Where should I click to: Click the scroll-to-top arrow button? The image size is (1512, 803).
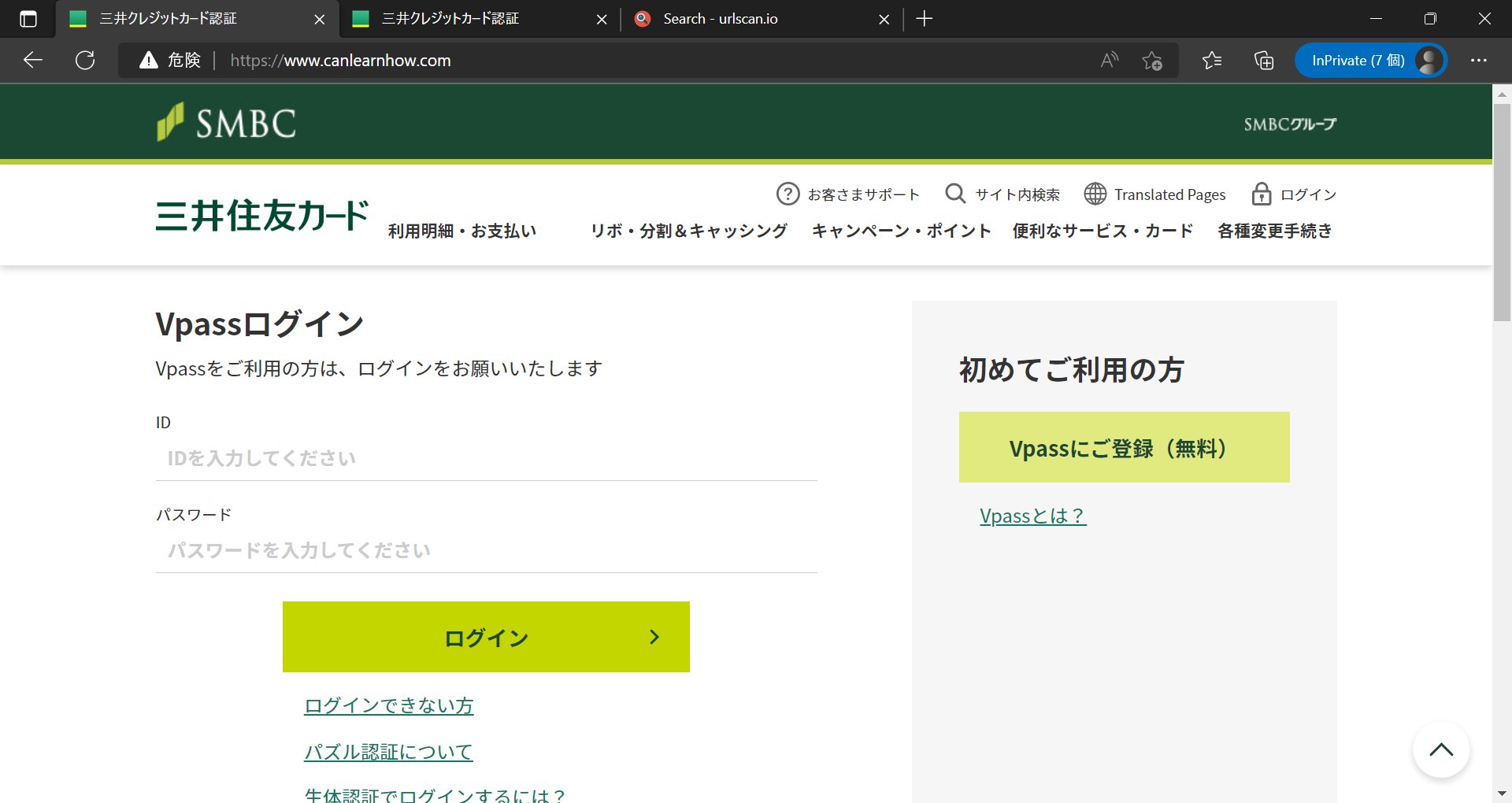pos(1441,749)
